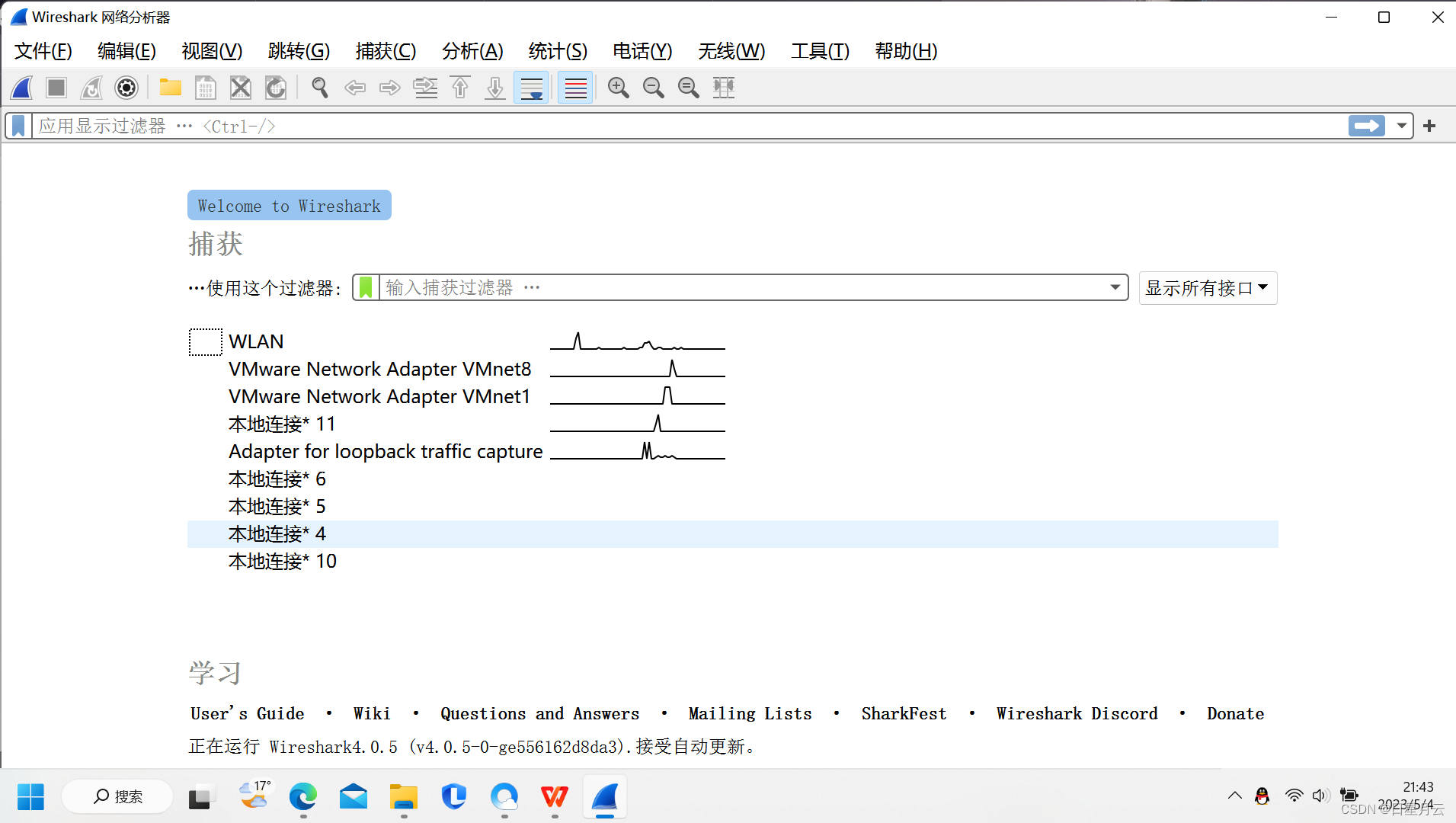Select VMware Network Adapter VMnet8 interface
This screenshot has width=1456, height=823.
733,370
